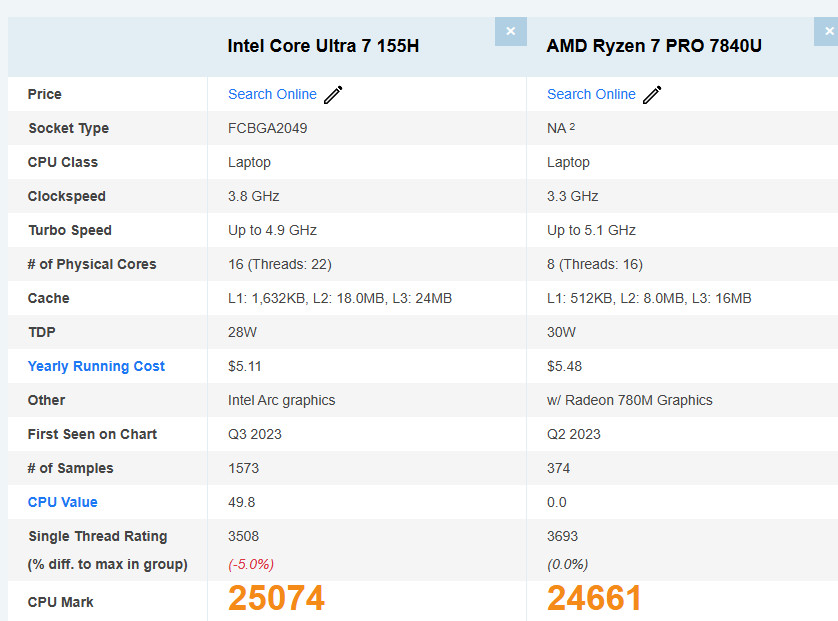Click the Intel Arc graphics text
The width and height of the screenshot is (838, 621).
click(281, 400)
